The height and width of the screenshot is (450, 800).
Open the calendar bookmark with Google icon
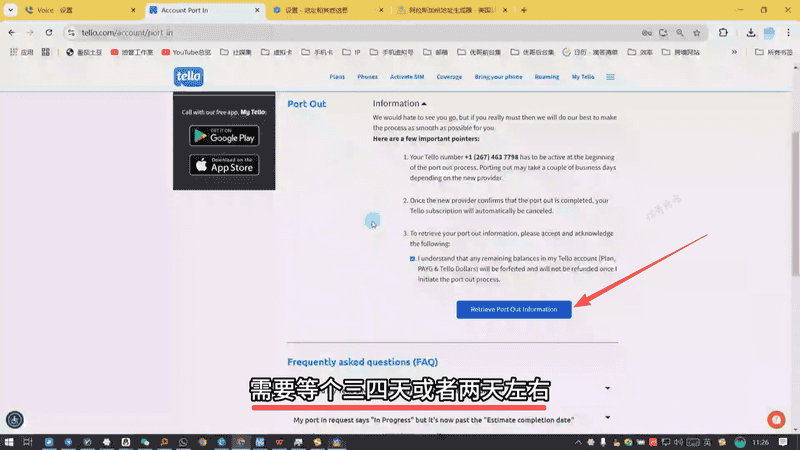tap(590, 52)
